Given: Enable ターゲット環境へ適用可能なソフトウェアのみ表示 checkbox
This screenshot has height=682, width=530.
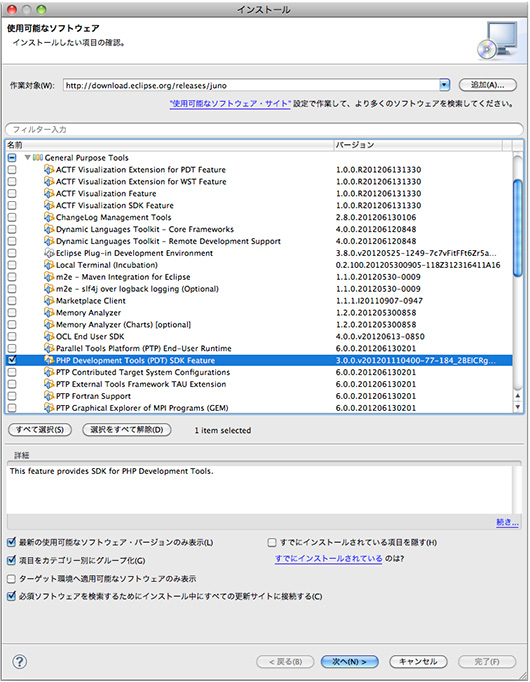Looking at the screenshot, I should (x=12, y=578).
